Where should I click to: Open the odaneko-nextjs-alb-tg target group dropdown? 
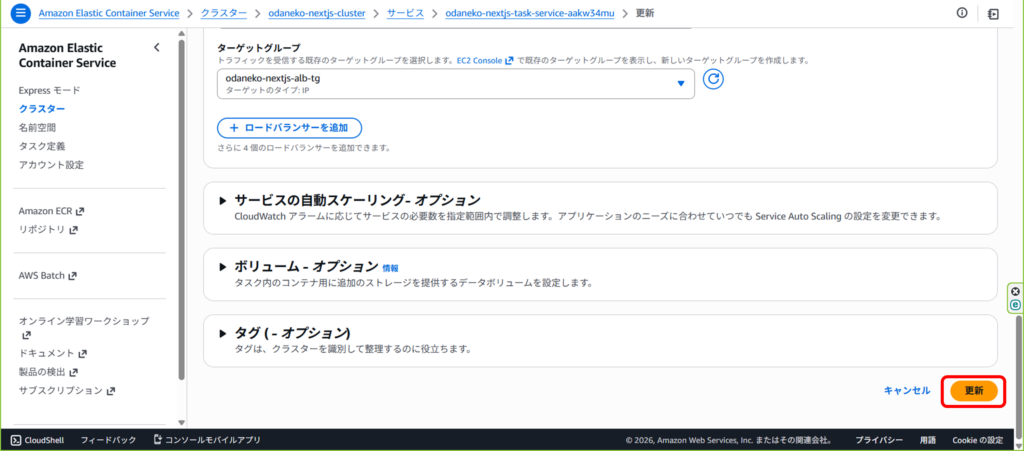pos(455,83)
